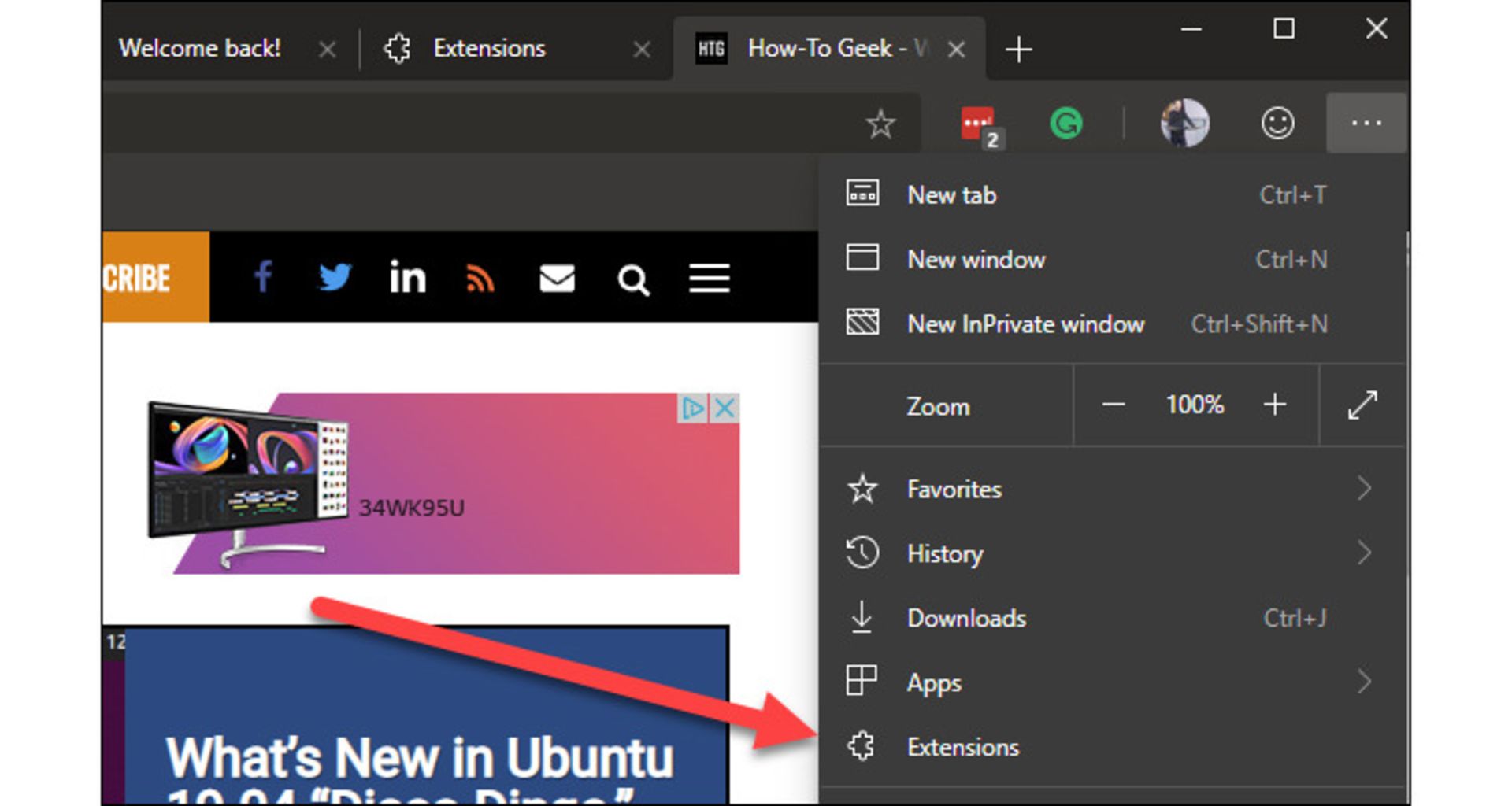Open the Settings and more menu button

1366,123
